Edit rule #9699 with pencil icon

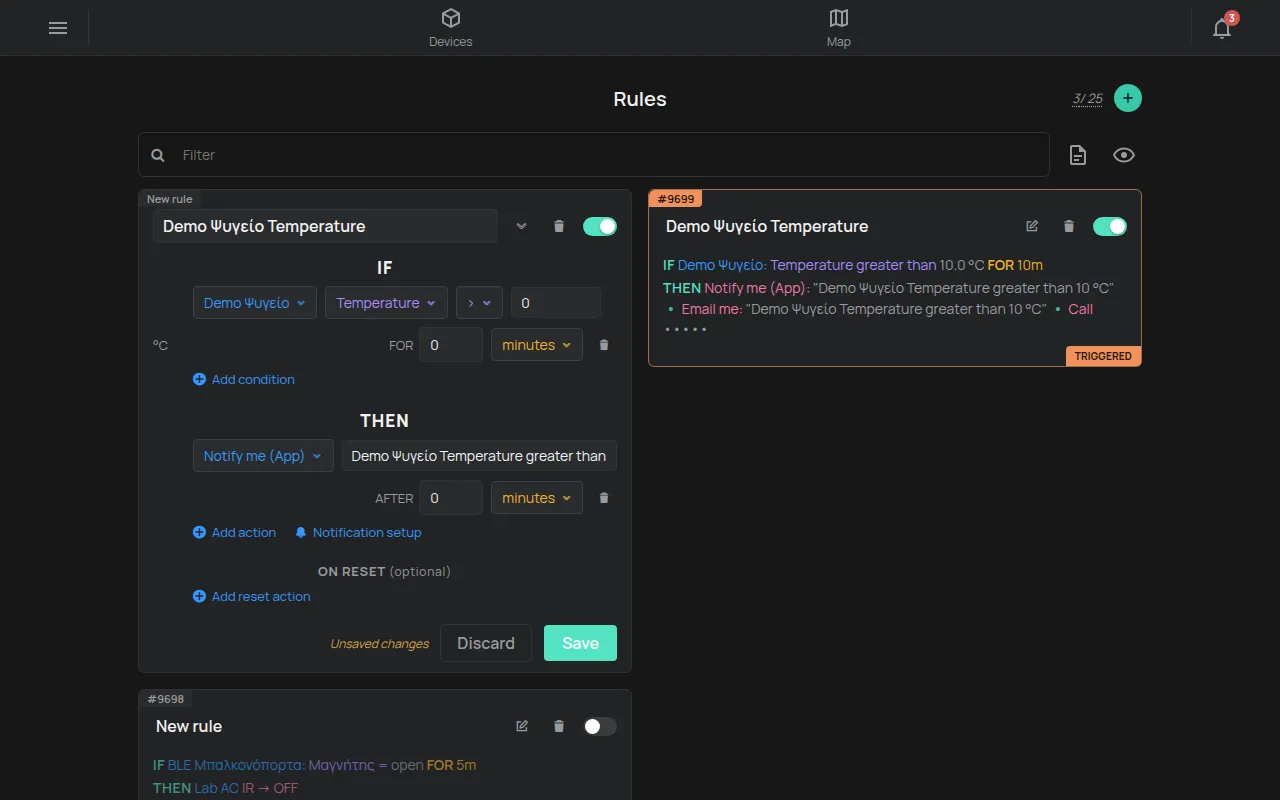coord(1032,226)
